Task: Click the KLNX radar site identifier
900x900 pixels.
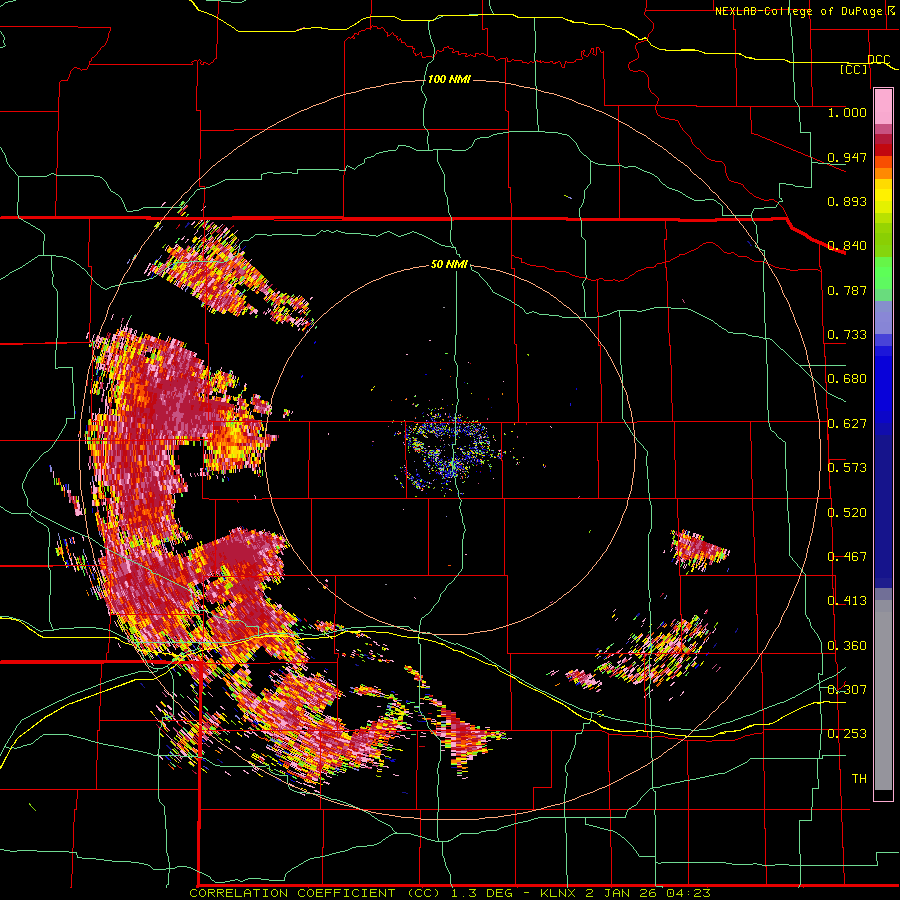Action: [x=560, y=893]
